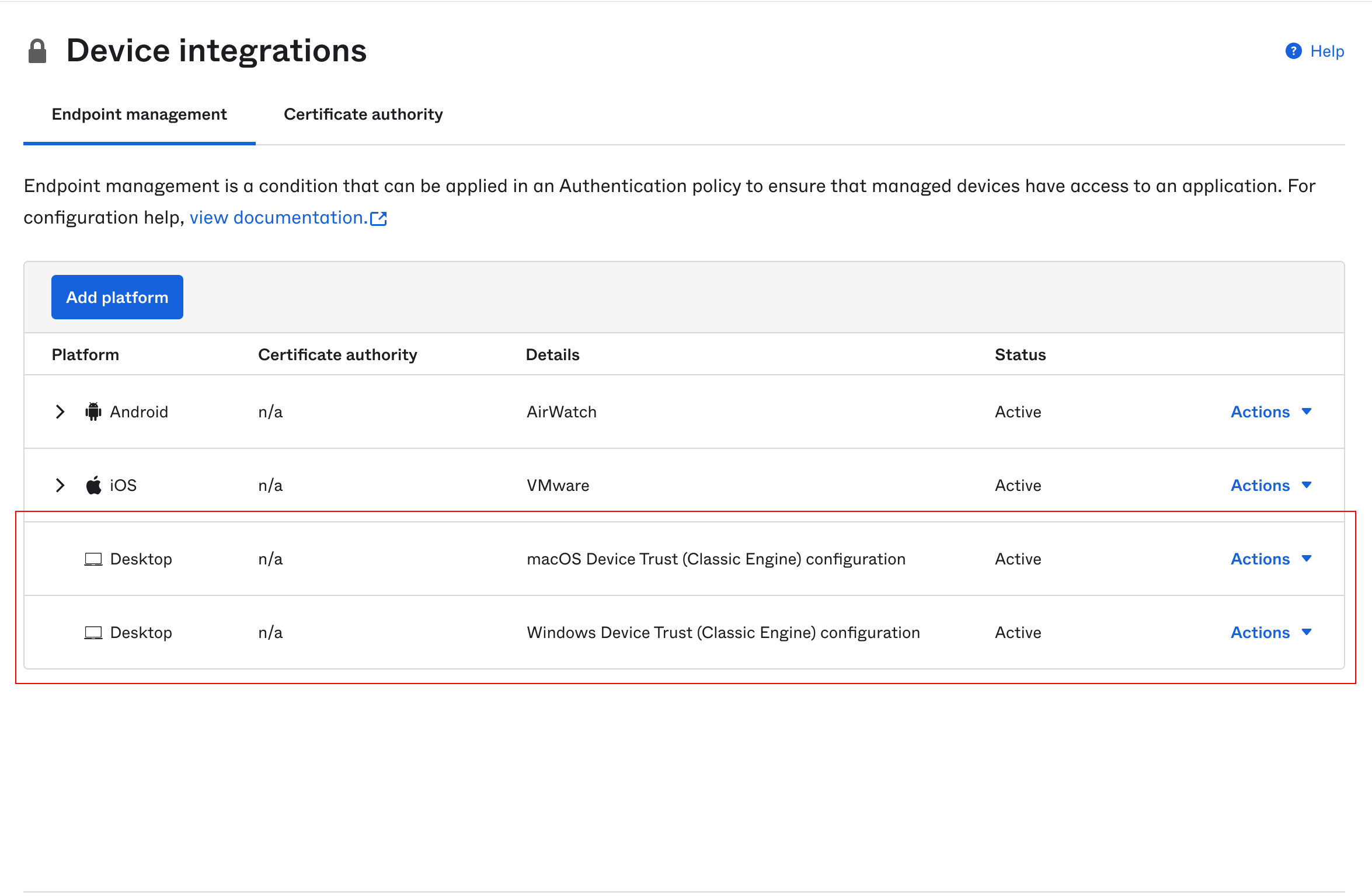The image size is (1372, 896).
Task: Open Actions dropdown for iOS VMware row
Action: [1260, 485]
